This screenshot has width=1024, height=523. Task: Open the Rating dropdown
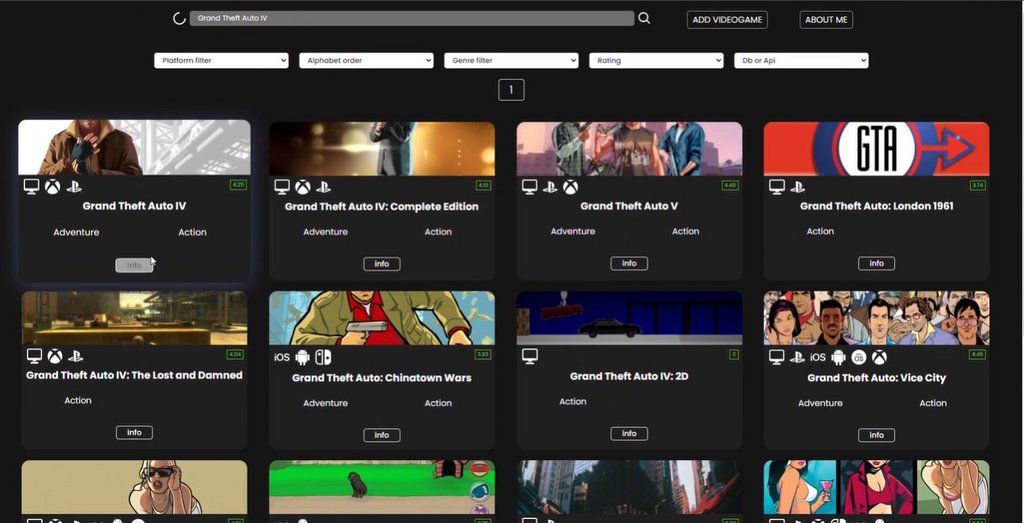click(x=656, y=60)
